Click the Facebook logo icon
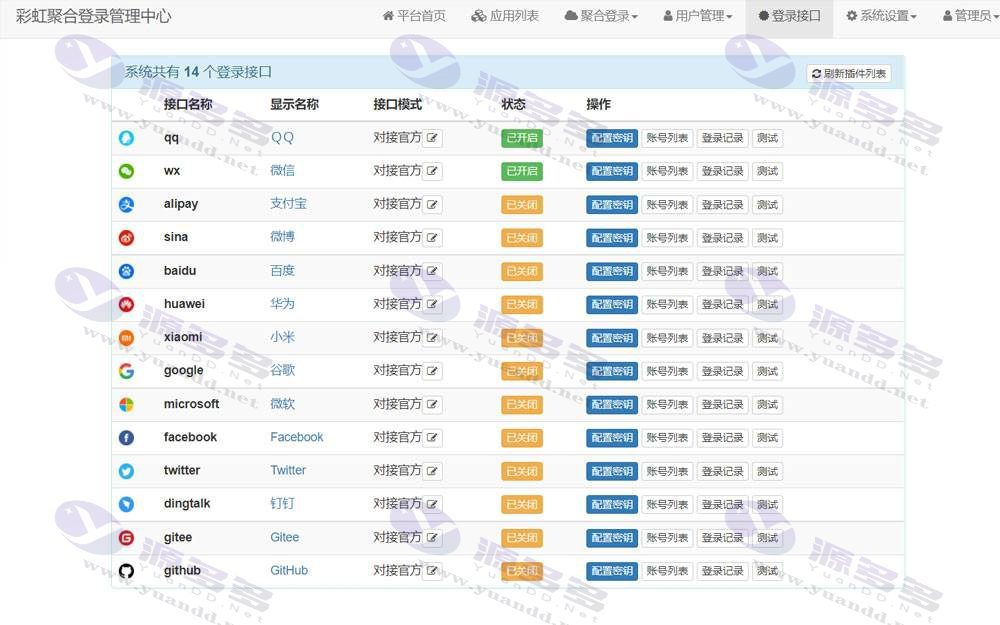Image resolution: width=1000 pixels, height=625 pixels. click(x=126, y=438)
